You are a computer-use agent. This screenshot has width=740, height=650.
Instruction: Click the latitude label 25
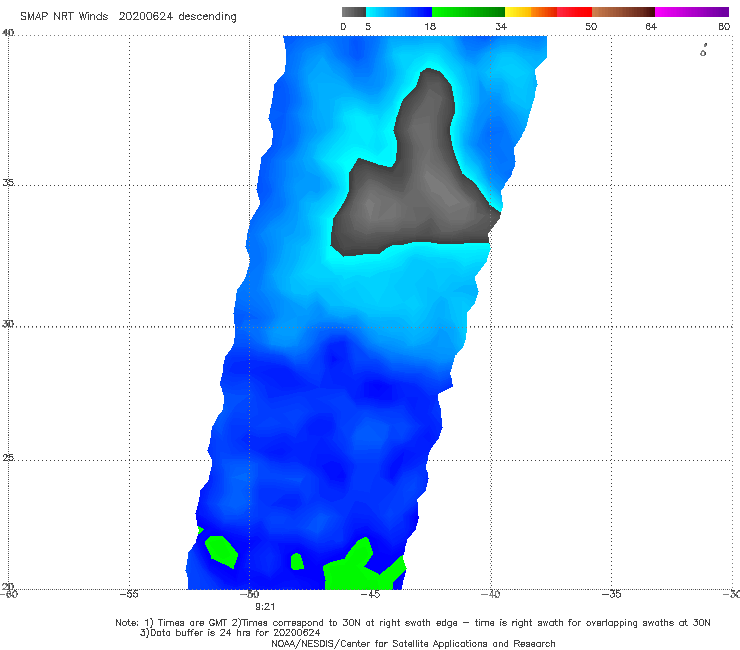[8, 457]
